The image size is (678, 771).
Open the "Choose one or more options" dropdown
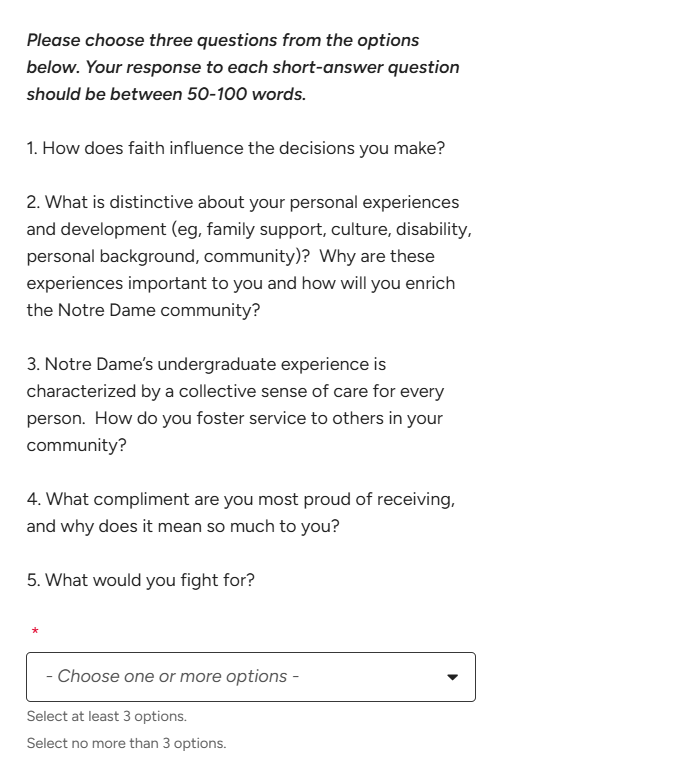click(x=250, y=677)
